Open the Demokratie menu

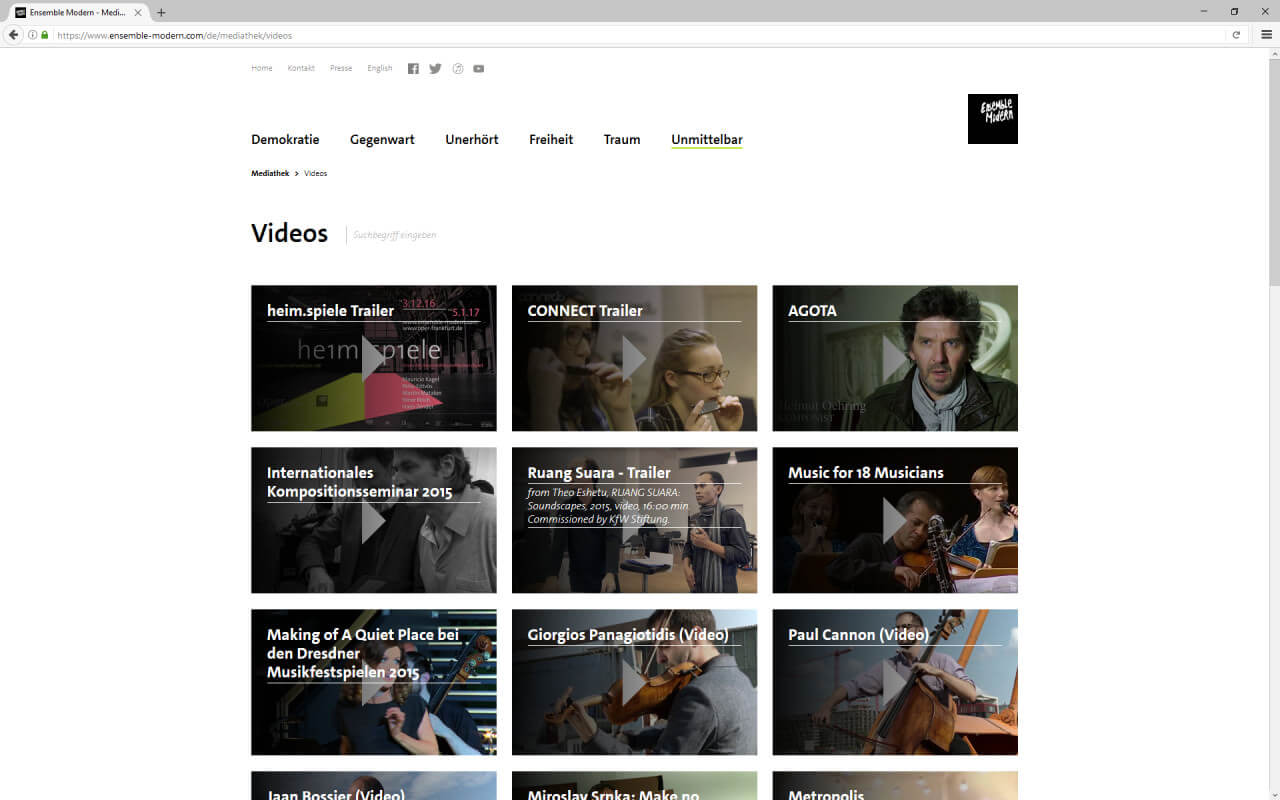pos(285,140)
